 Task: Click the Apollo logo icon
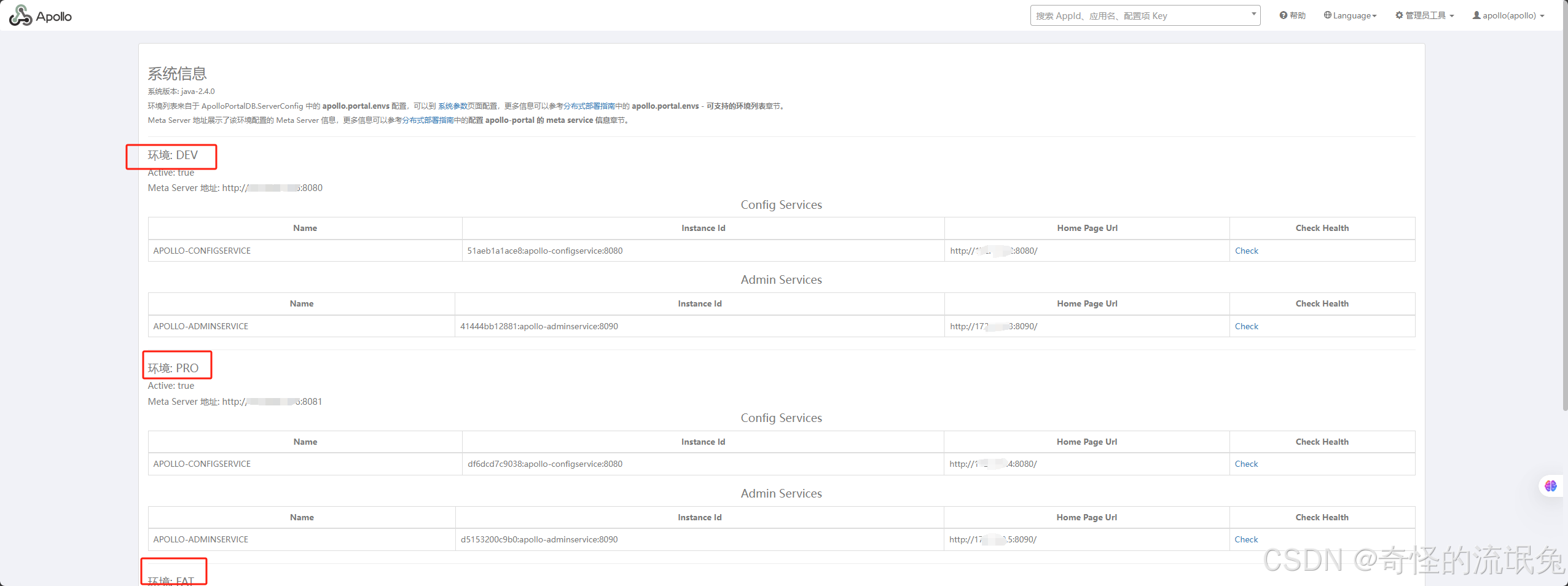[20, 15]
